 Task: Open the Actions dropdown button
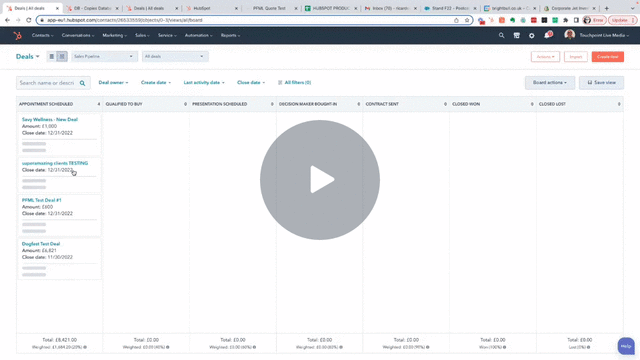[545, 57]
